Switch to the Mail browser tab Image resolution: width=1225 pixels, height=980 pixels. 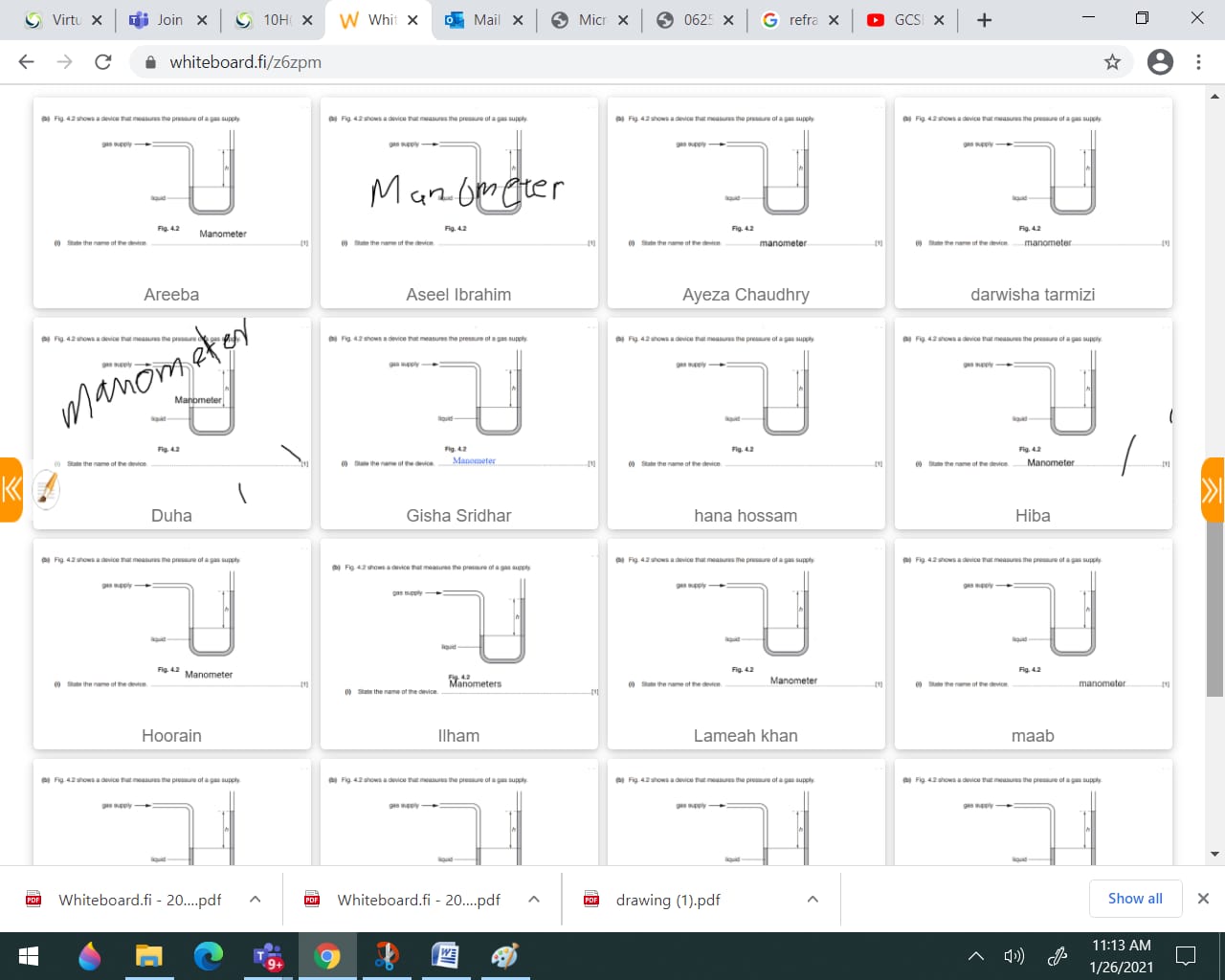click(484, 19)
